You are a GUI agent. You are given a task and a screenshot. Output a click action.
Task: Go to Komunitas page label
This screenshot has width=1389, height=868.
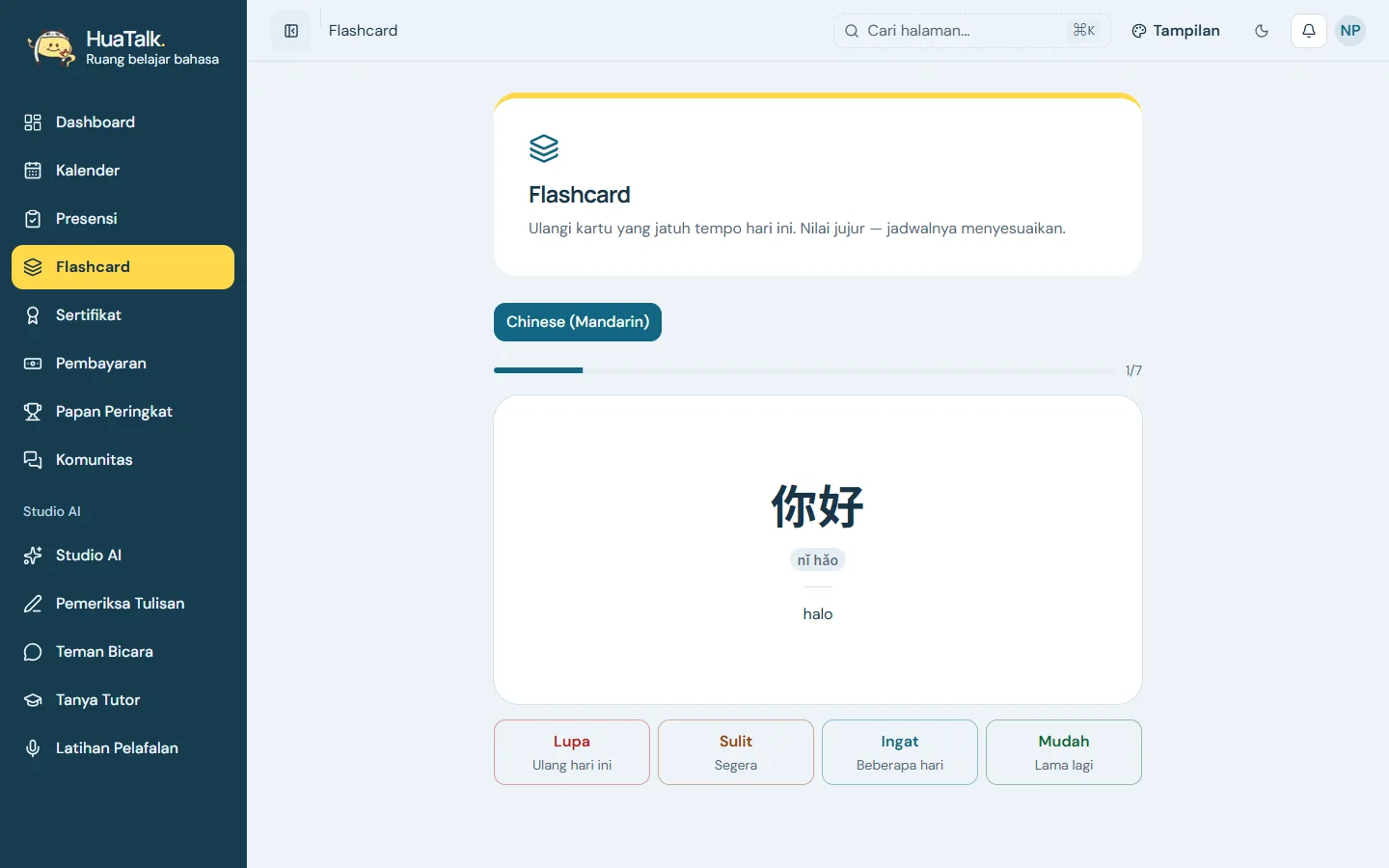(x=95, y=460)
